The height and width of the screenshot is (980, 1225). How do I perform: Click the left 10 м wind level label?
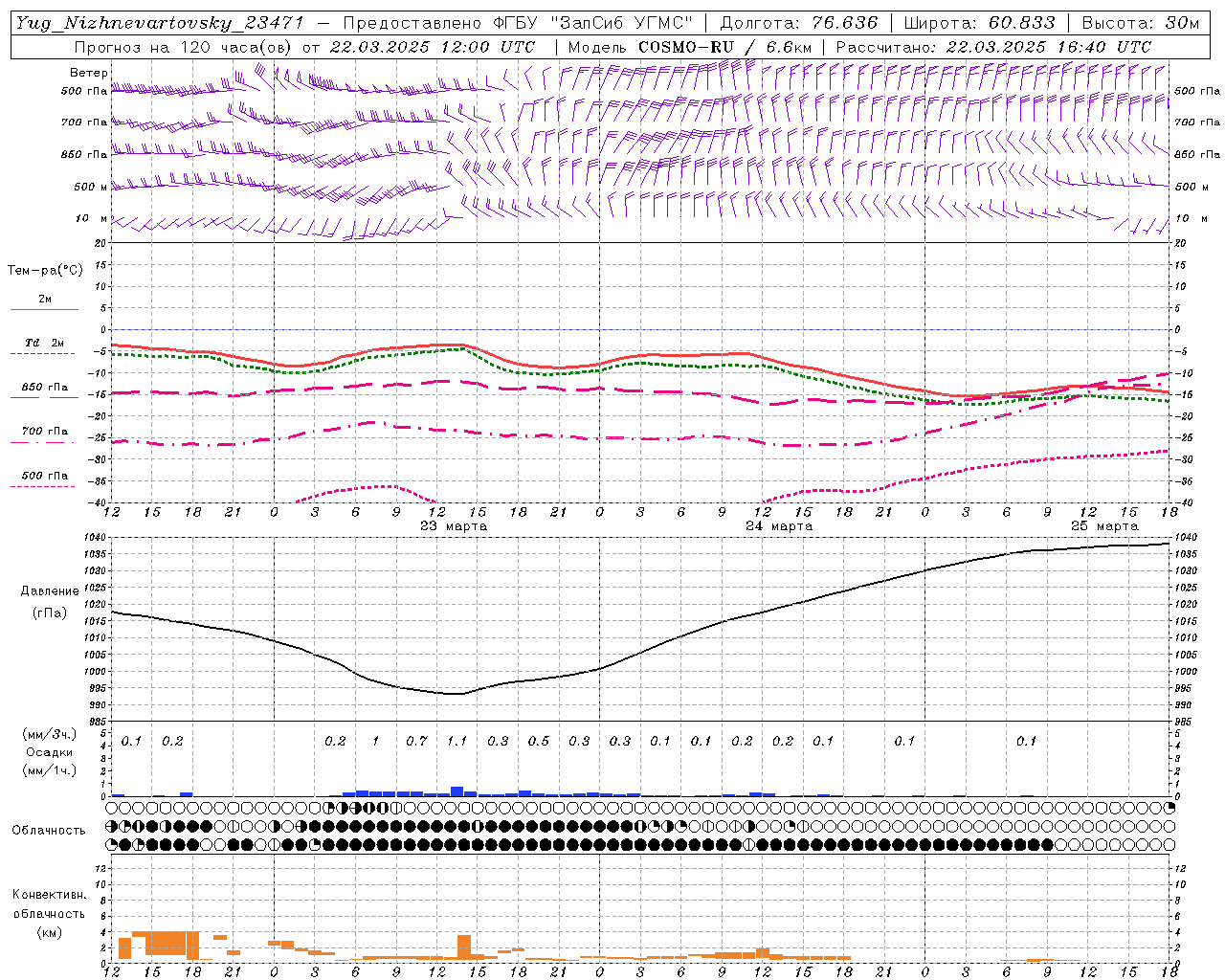91,218
